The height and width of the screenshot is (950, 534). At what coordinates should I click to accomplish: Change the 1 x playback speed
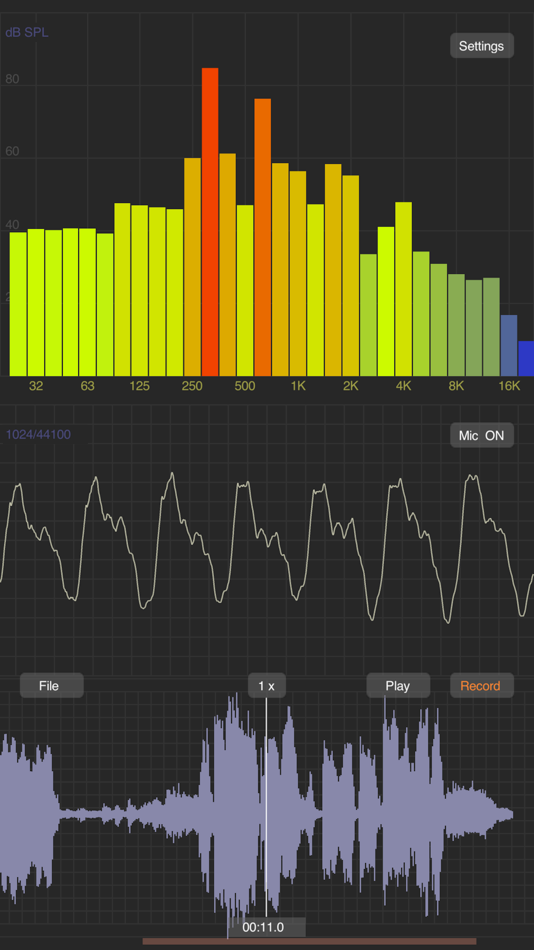pyautogui.click(x=267, y=685)
